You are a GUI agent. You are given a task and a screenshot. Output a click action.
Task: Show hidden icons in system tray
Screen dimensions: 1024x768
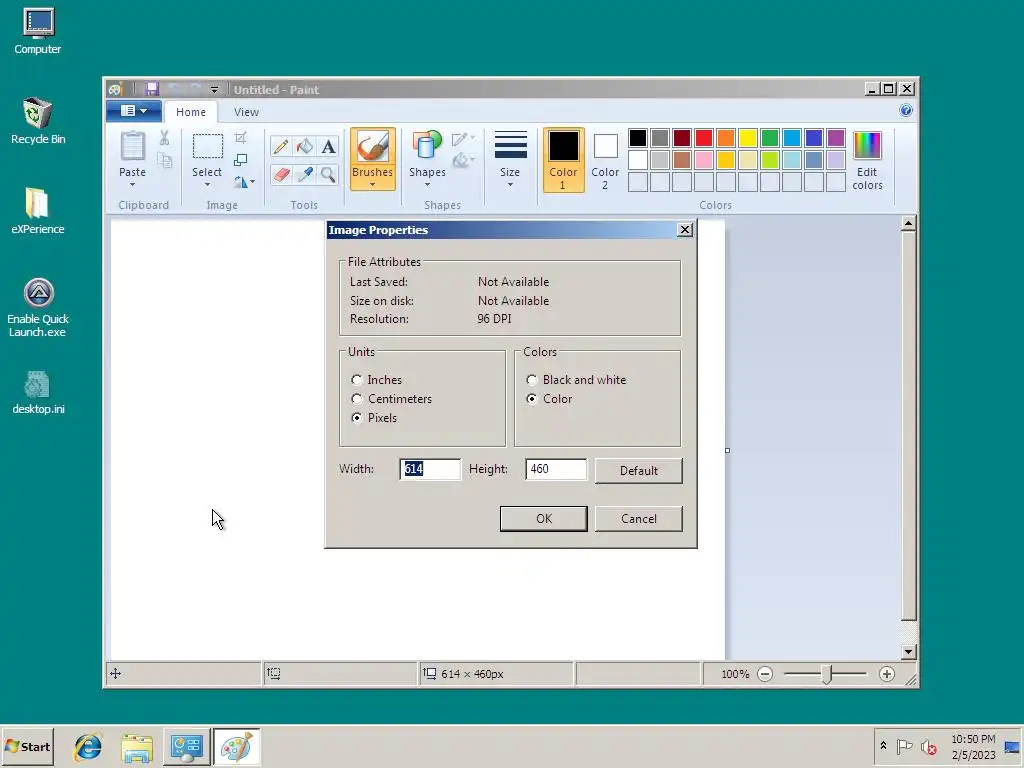(883, 746)
